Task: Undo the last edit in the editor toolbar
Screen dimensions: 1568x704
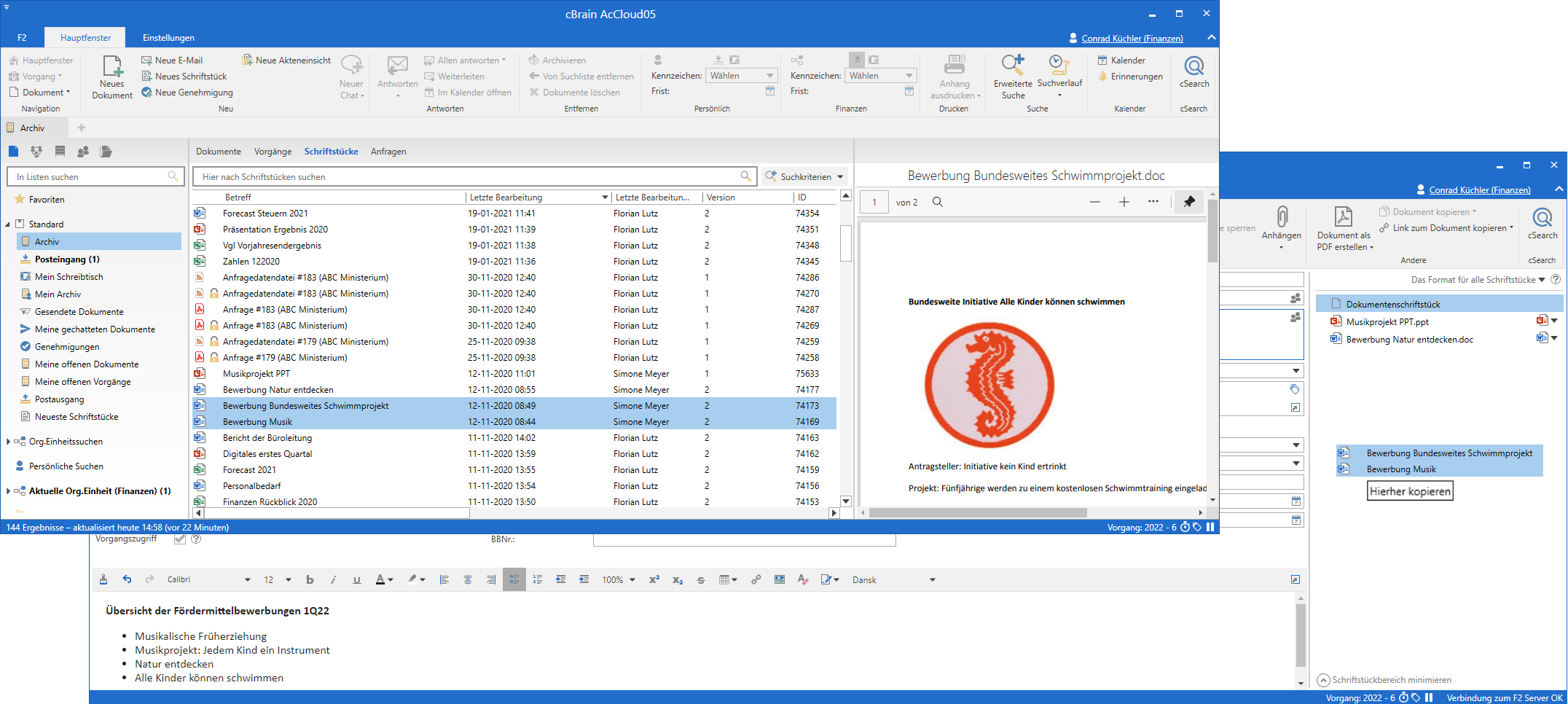Action: click(127, 579)
